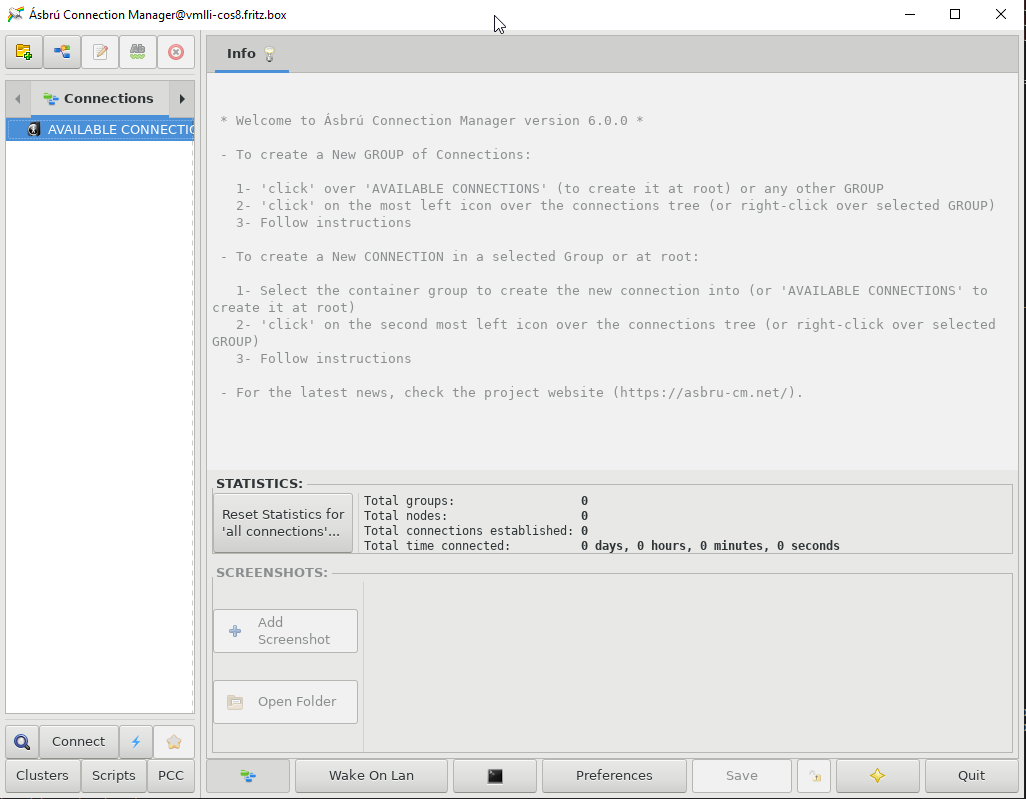Viewport: 1026px width, 799px height.
Task: Select the AVAILABLE CONNECTIONS tree root
Action: point(100,130)
